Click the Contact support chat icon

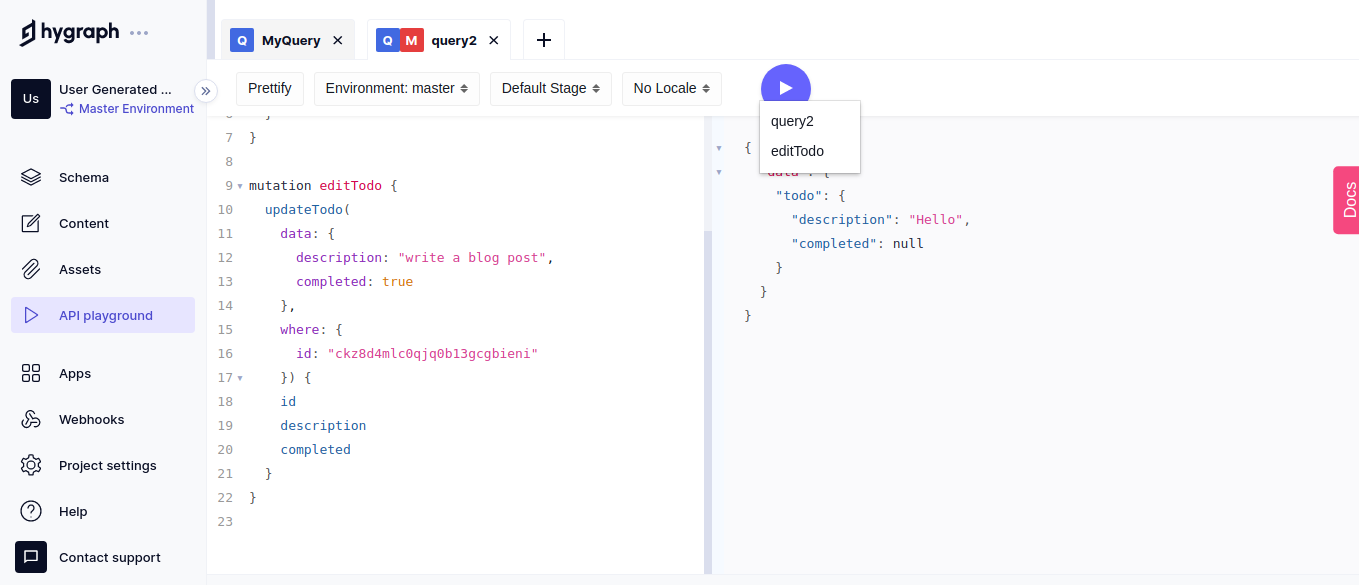coord(31,557)
